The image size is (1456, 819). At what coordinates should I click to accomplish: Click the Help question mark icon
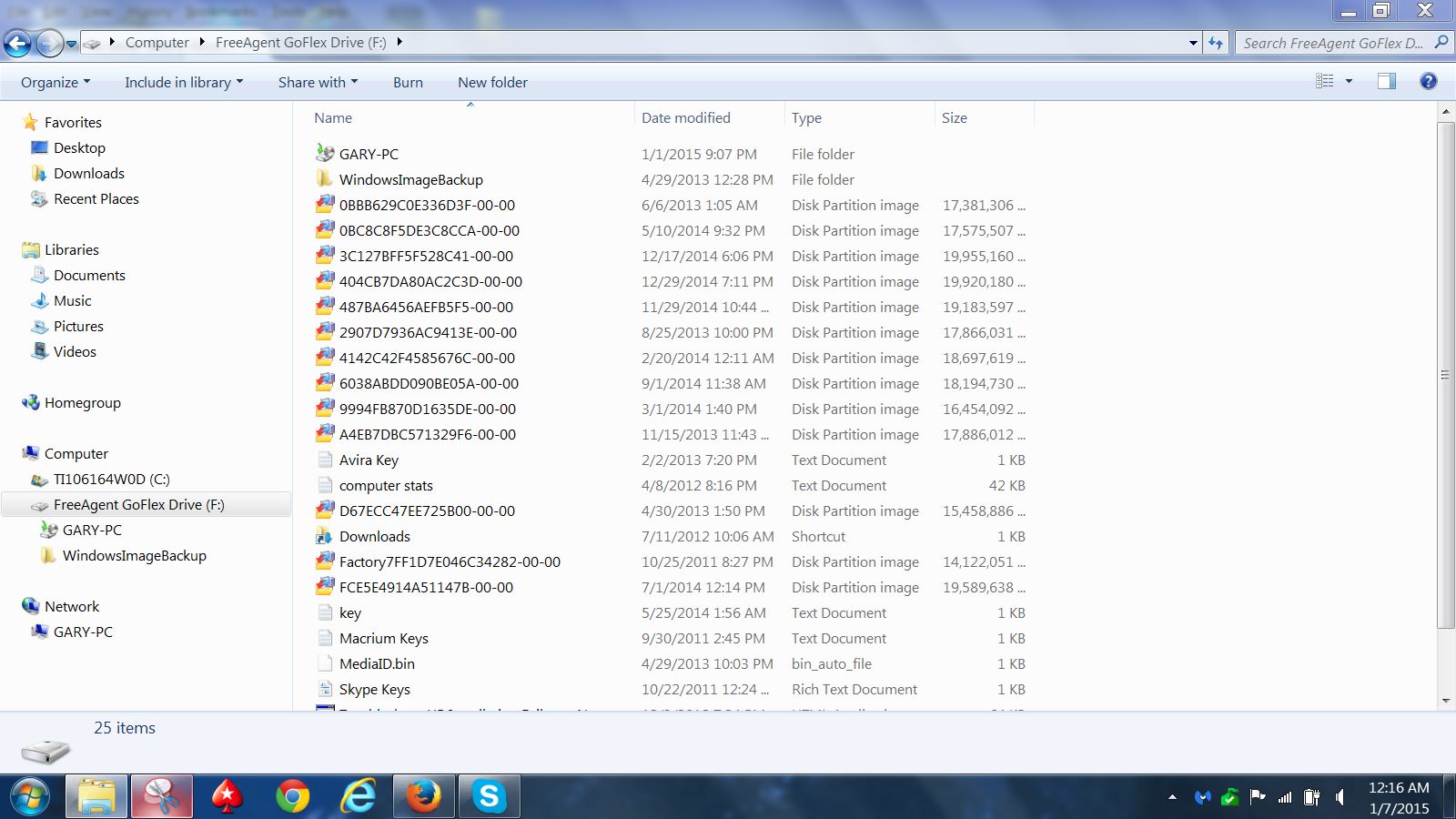coord(1429,81)
